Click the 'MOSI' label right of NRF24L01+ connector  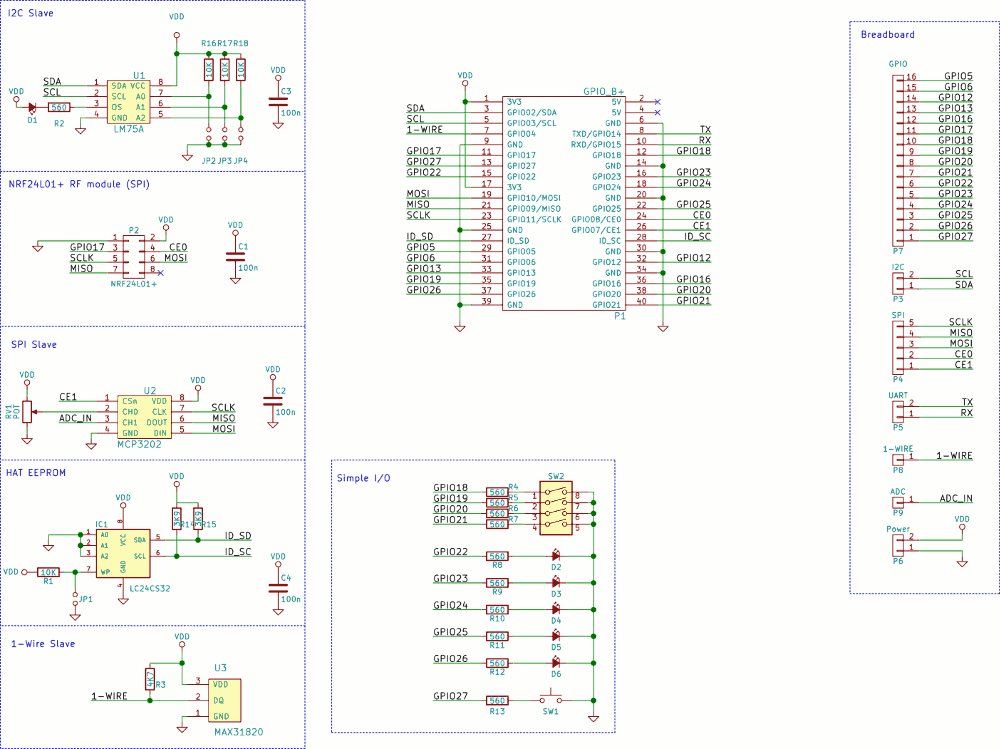coord(175,258)
